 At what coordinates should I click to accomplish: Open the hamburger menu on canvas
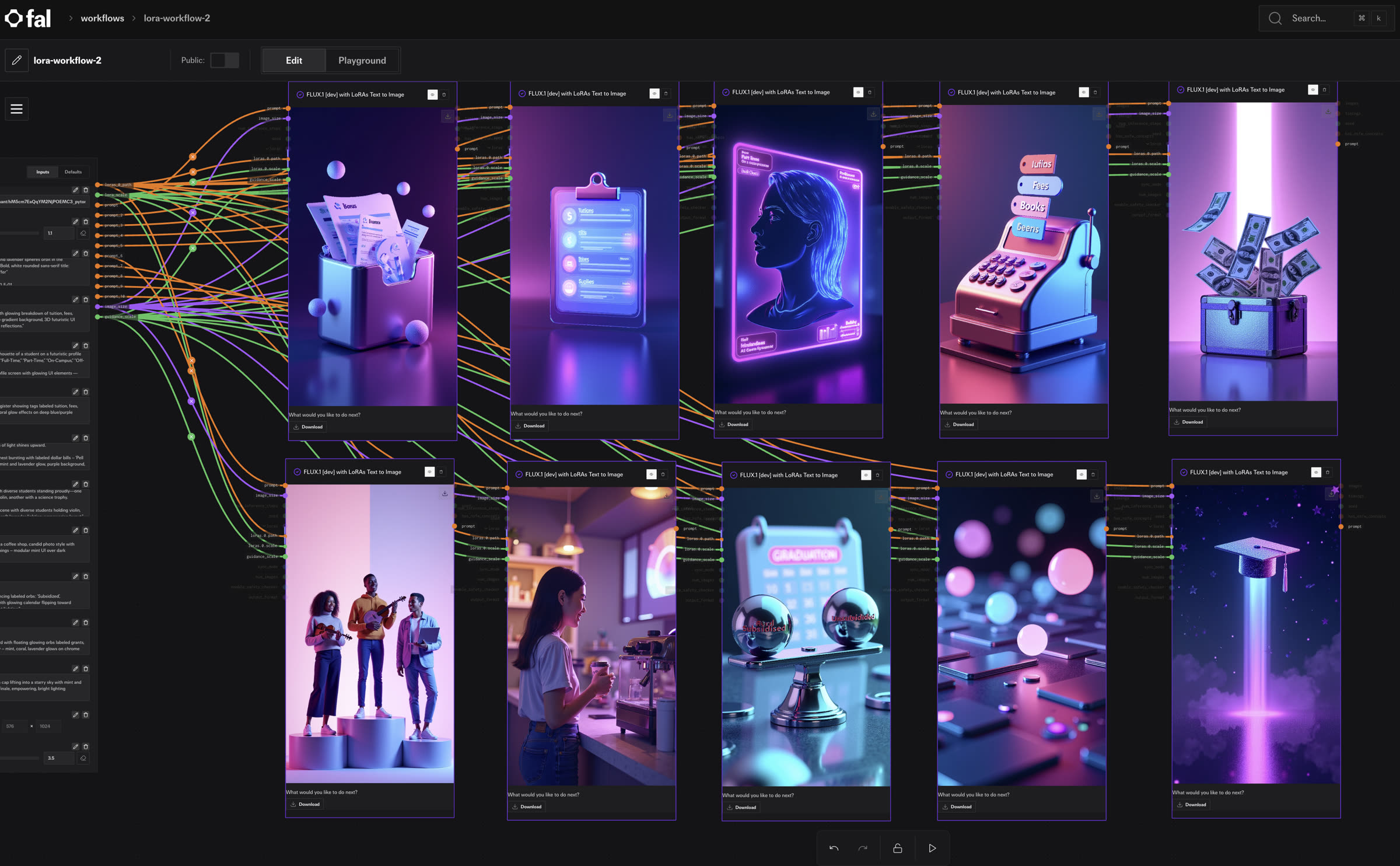click(16, 109)
